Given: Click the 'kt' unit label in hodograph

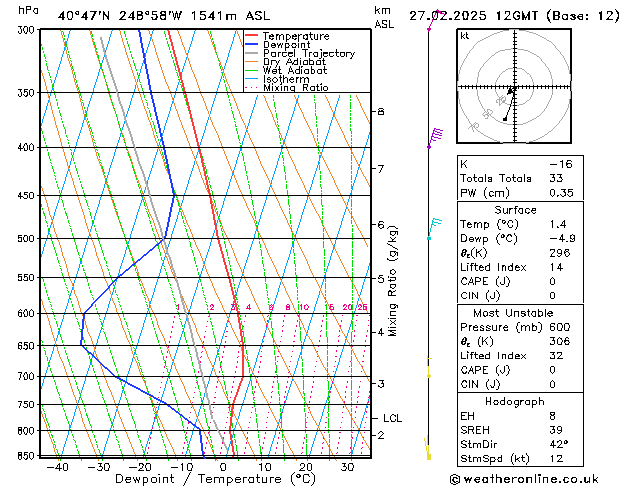Looking at the screenshot, I should (465, 36).
